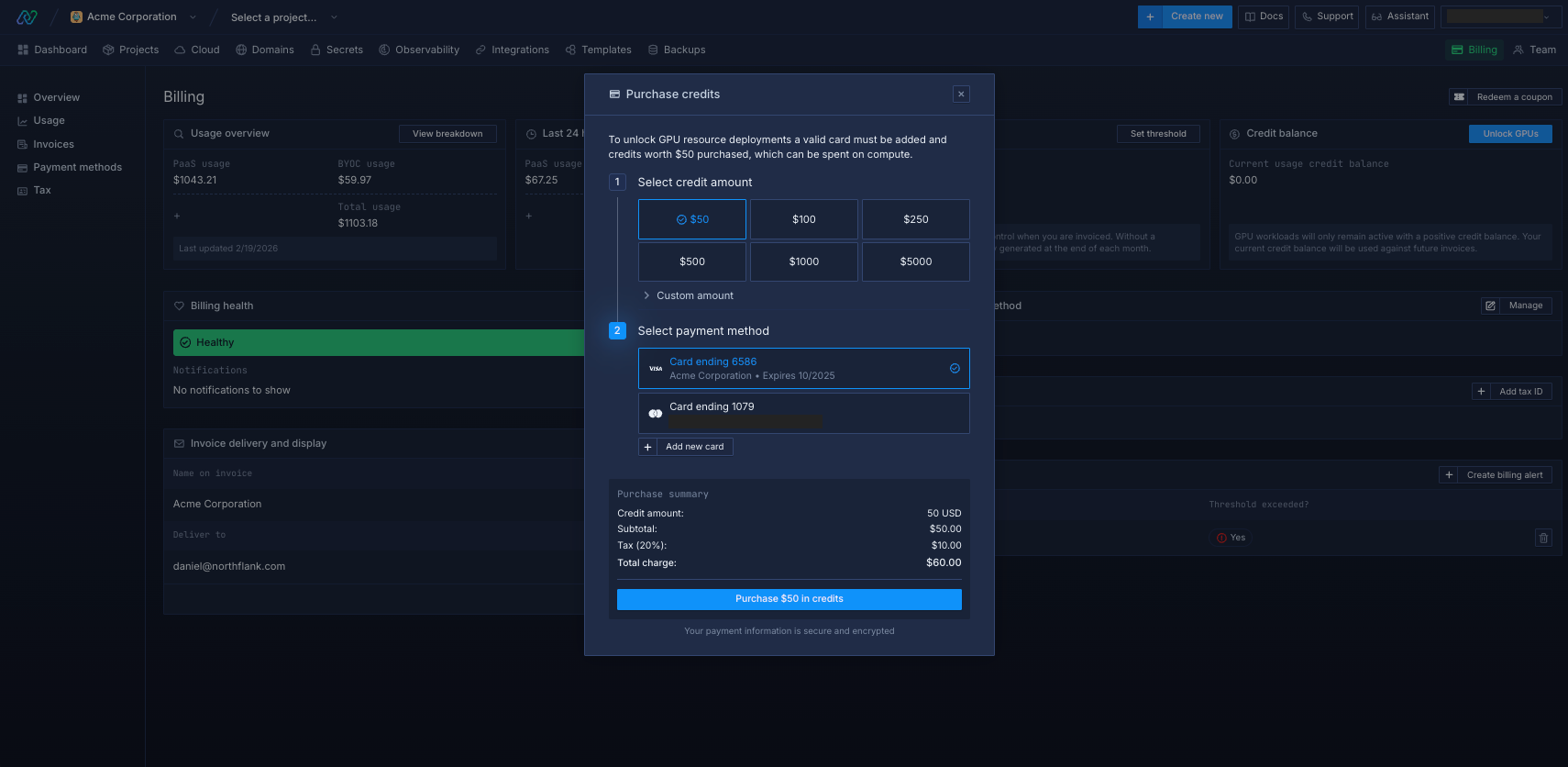Click the View breakdown button
The image size is (1568, 767).
pos(447,134)
